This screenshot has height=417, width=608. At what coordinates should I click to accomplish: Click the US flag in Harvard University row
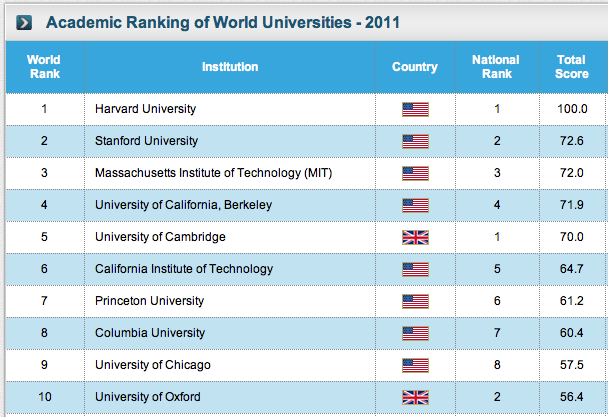415,109
